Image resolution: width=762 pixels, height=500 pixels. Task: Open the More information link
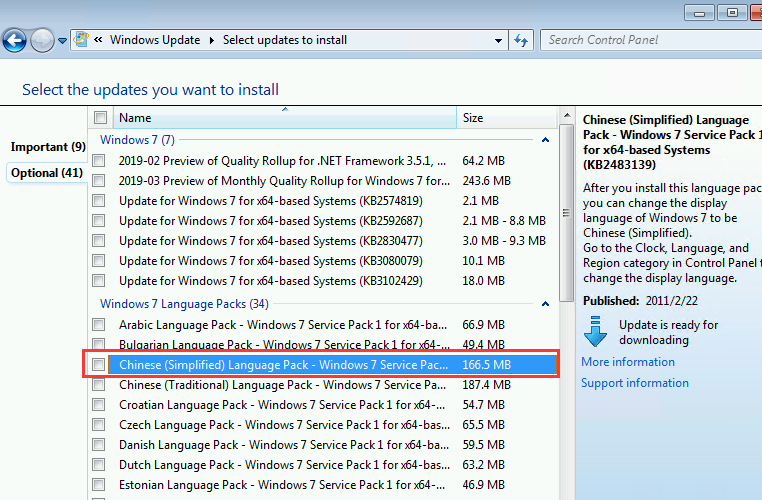tap(628, 362)
